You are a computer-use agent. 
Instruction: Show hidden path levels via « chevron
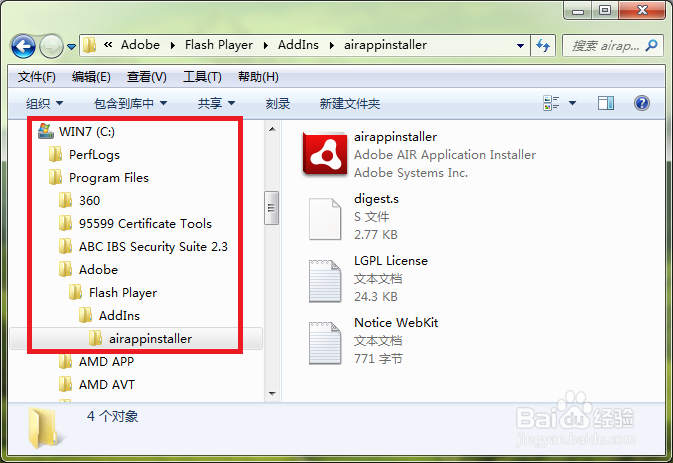coord(108,44)
